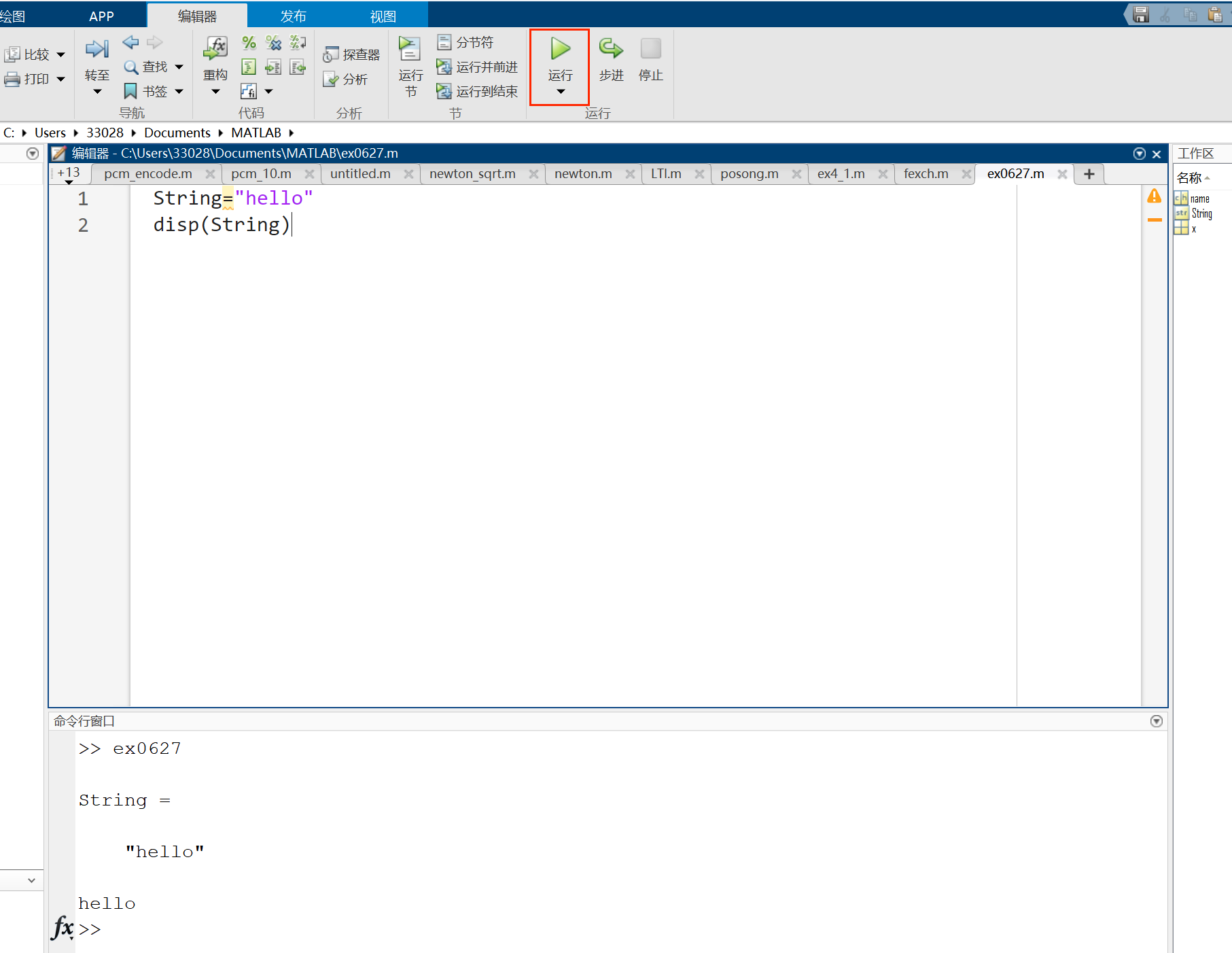Click the Step (步进) arrow icon
Image resolution: width=1232 pixels, height=953 pixels.
pyautogui.click(x=611, y=49)
